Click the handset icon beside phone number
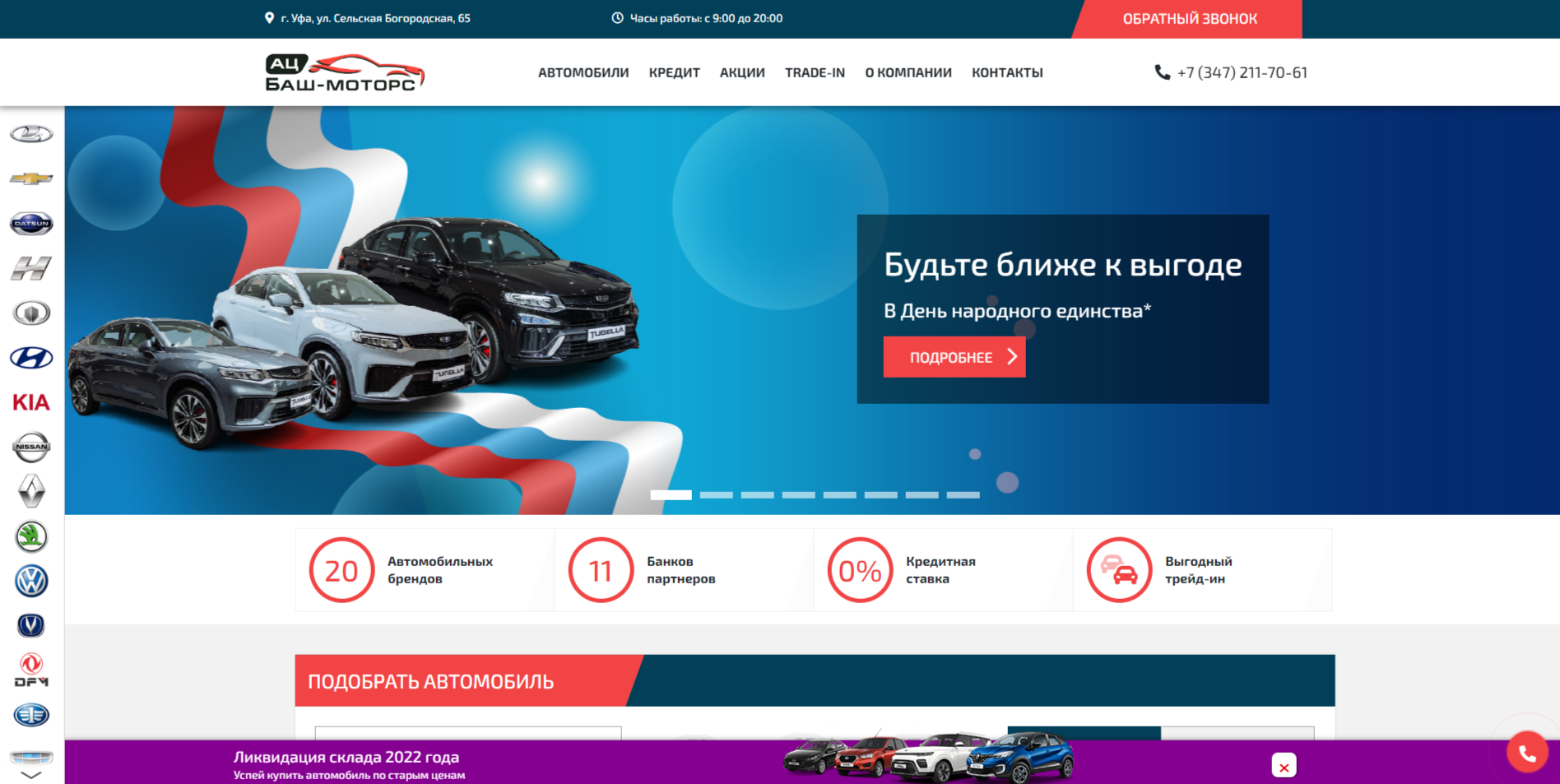This screenshot has height=784, width=1560. click(1162, 72)
